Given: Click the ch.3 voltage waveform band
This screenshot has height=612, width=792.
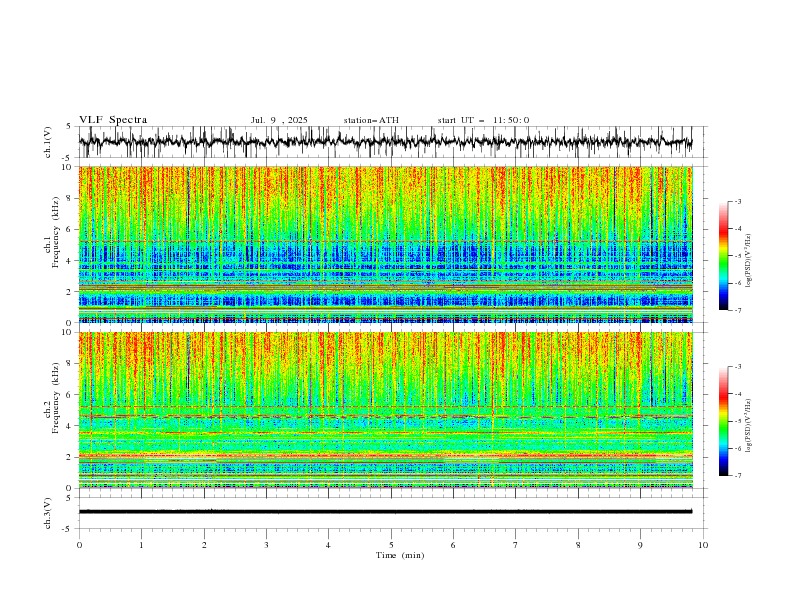Looking at the screenshot, I should coord(385,511).
